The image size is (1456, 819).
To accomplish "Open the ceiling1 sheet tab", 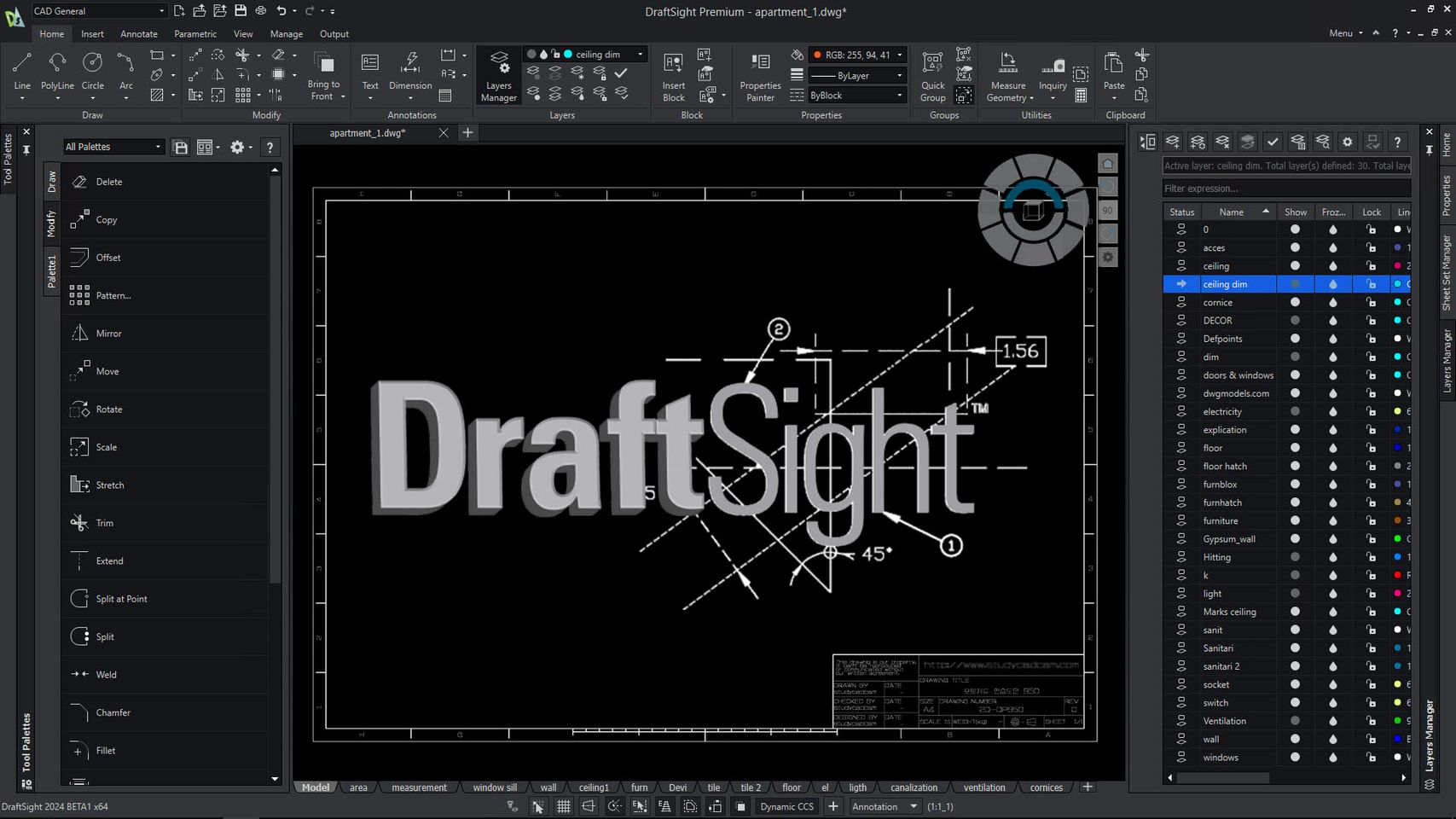I will [x=594, y=787].
